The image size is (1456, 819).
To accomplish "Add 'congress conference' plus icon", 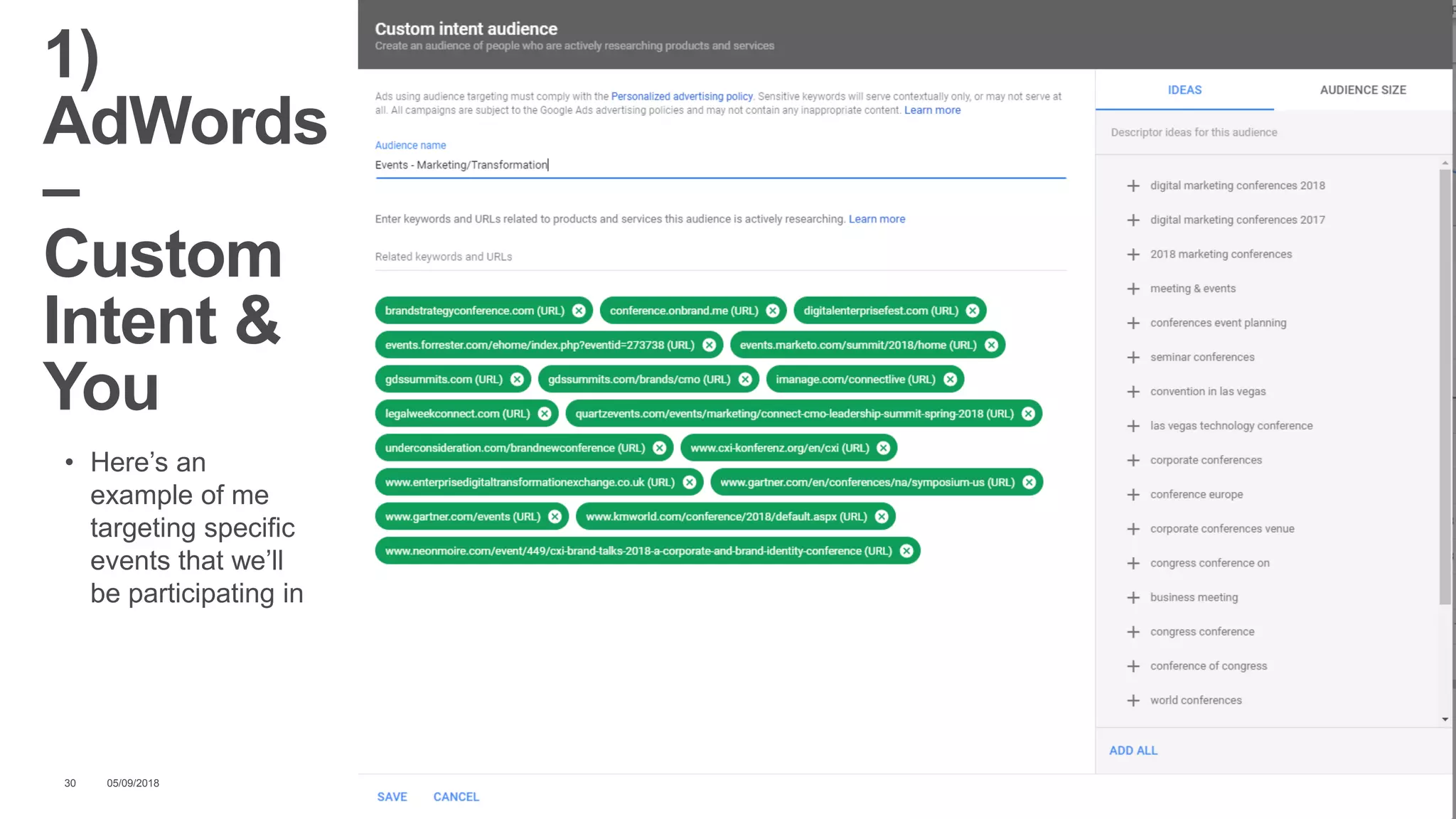I will (1133, 631).
